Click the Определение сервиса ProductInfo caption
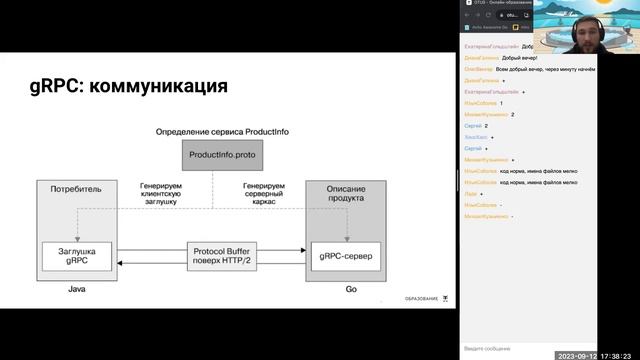 tap(222, 132)
